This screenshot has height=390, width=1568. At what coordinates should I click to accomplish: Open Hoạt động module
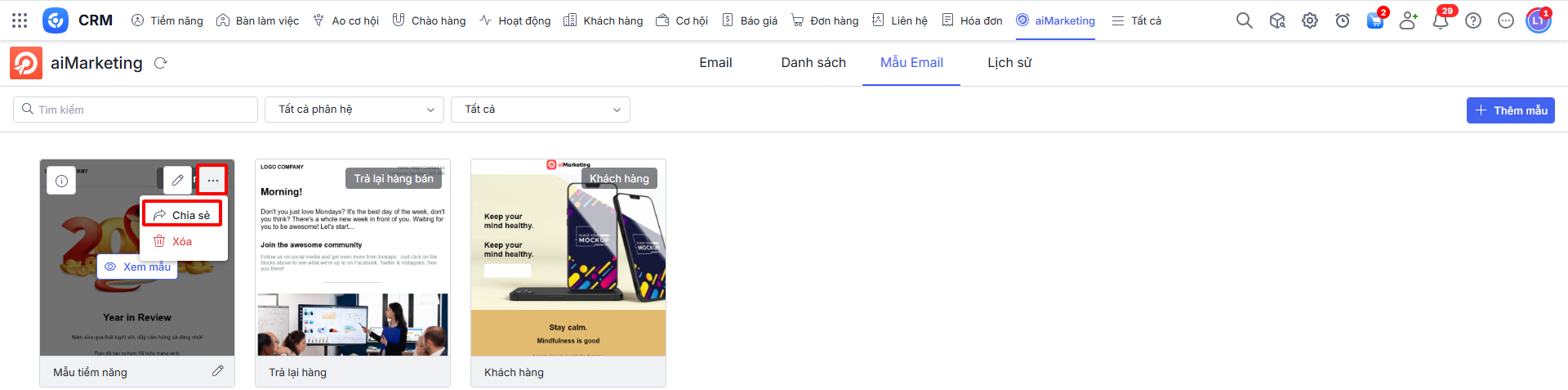click(514, 20)
